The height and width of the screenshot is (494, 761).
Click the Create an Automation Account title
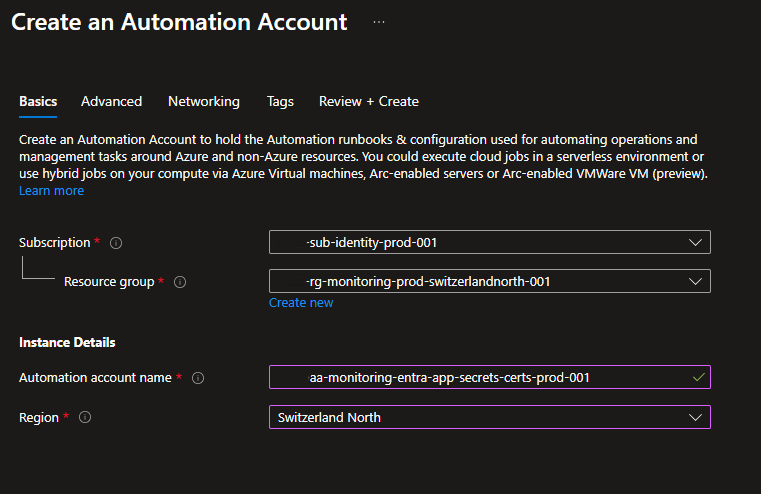click(x=179, y=22)
